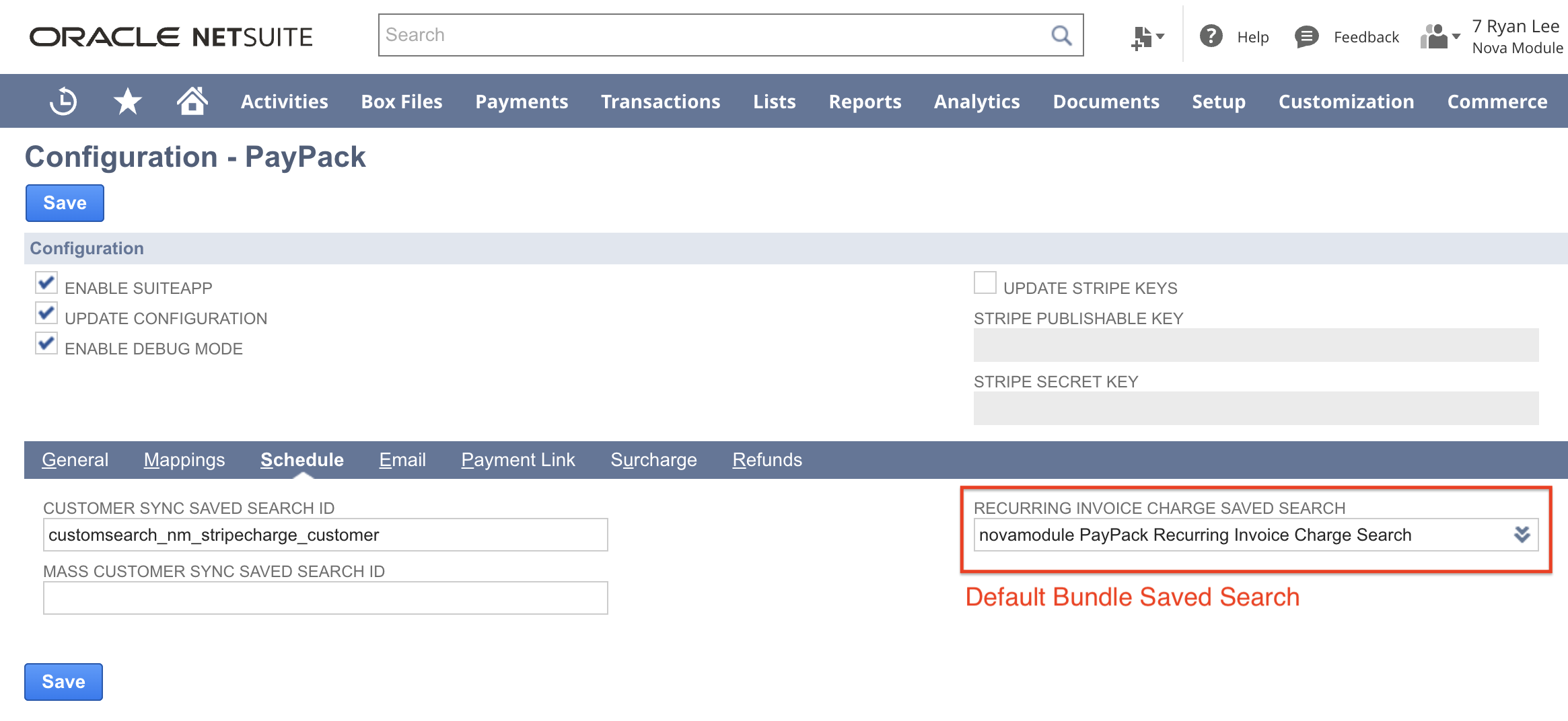Click the Stripe Publishable Key field
Screen dimensions: 1568x721
click(x=1256, y=345)
